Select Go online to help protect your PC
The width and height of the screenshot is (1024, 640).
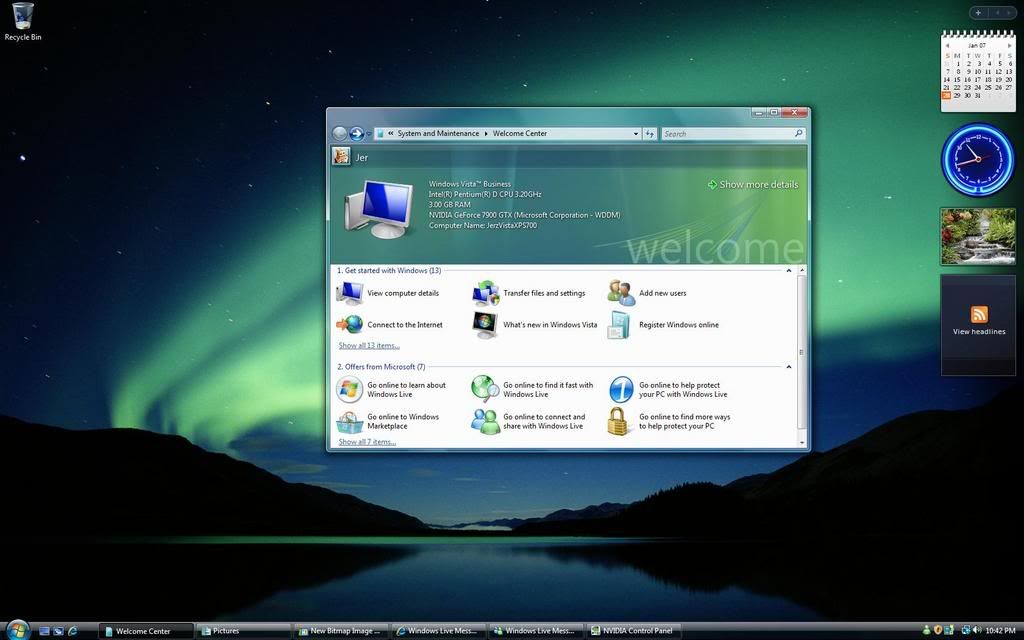click(x=668, y=390)
